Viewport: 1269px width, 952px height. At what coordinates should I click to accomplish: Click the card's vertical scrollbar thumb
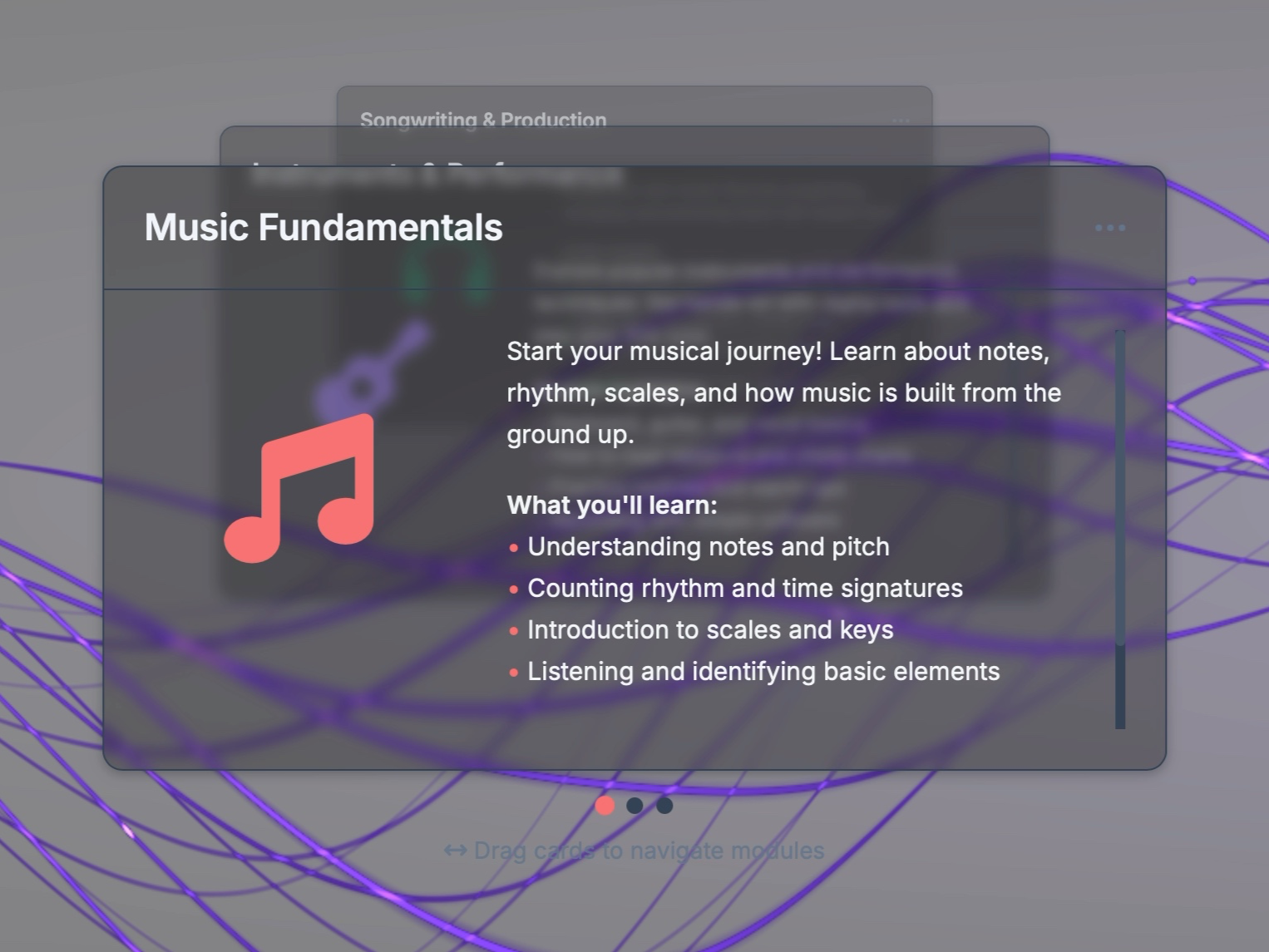tap(1120, 487)
